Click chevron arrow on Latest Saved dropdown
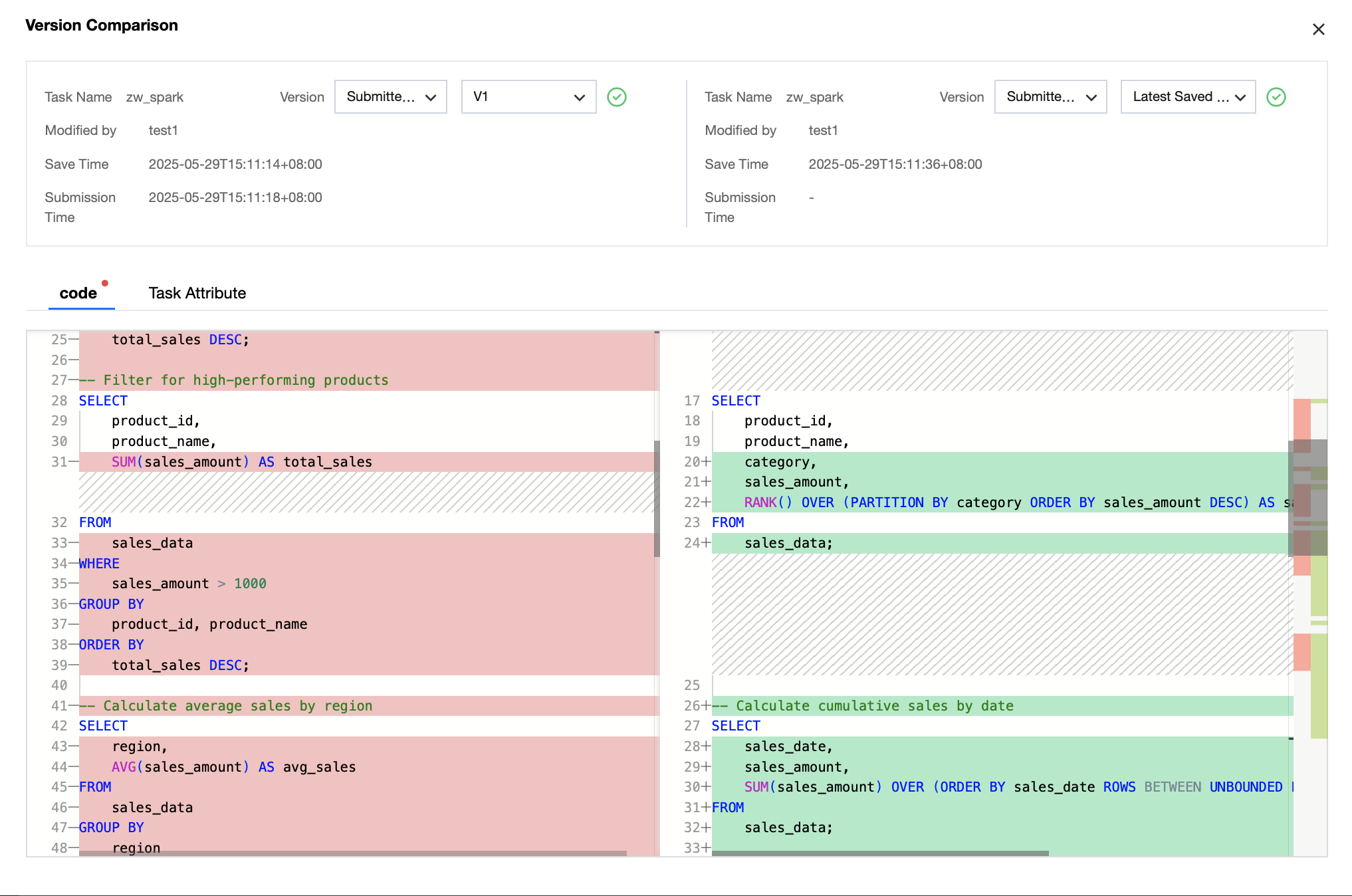Viewport: 1352px width, 896px height. click(1240, 98)
